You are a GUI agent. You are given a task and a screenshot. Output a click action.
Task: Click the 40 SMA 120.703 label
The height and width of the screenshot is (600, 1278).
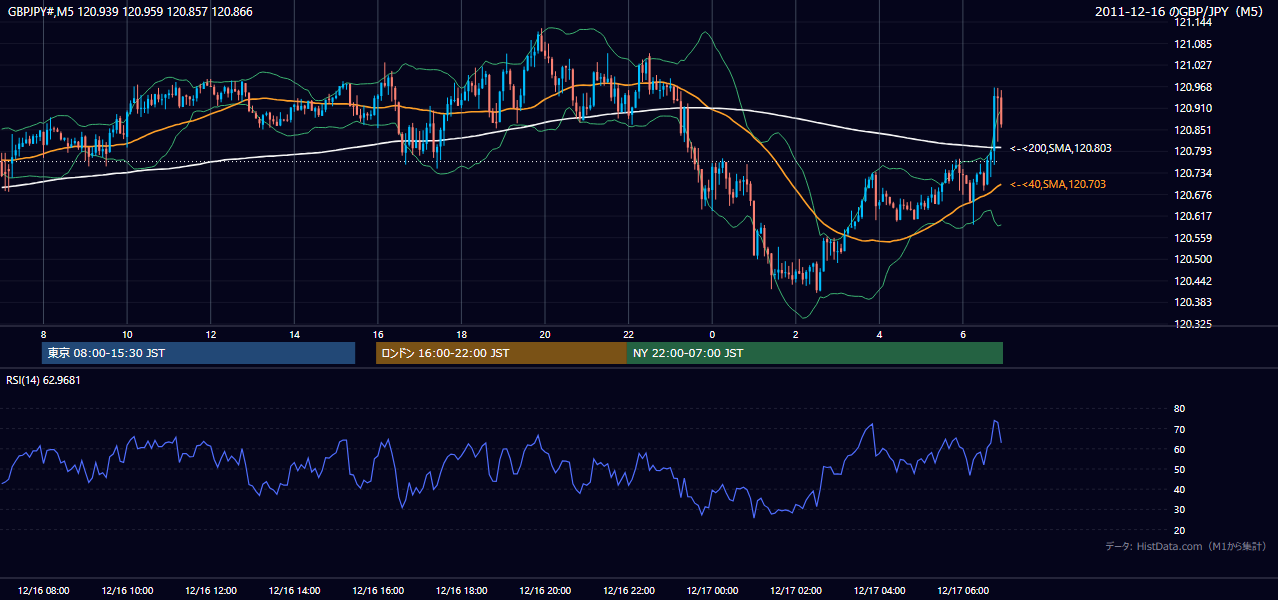1058,184
